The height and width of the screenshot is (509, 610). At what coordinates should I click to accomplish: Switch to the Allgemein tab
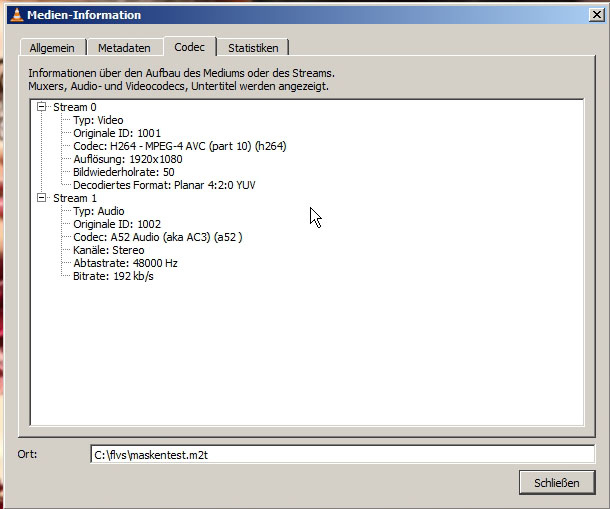click(52, 48)
